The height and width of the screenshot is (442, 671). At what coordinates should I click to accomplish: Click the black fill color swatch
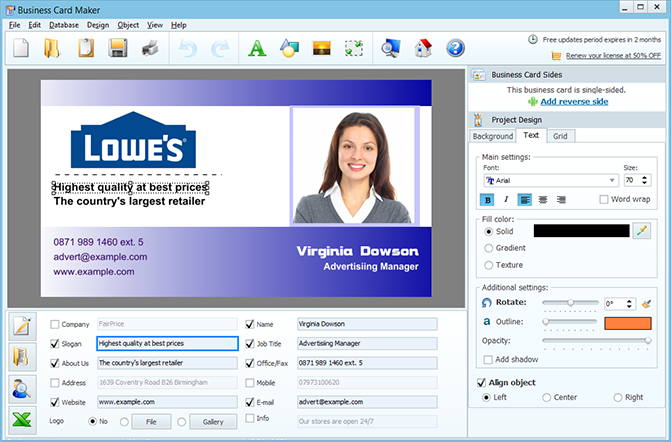pos(582,231)
